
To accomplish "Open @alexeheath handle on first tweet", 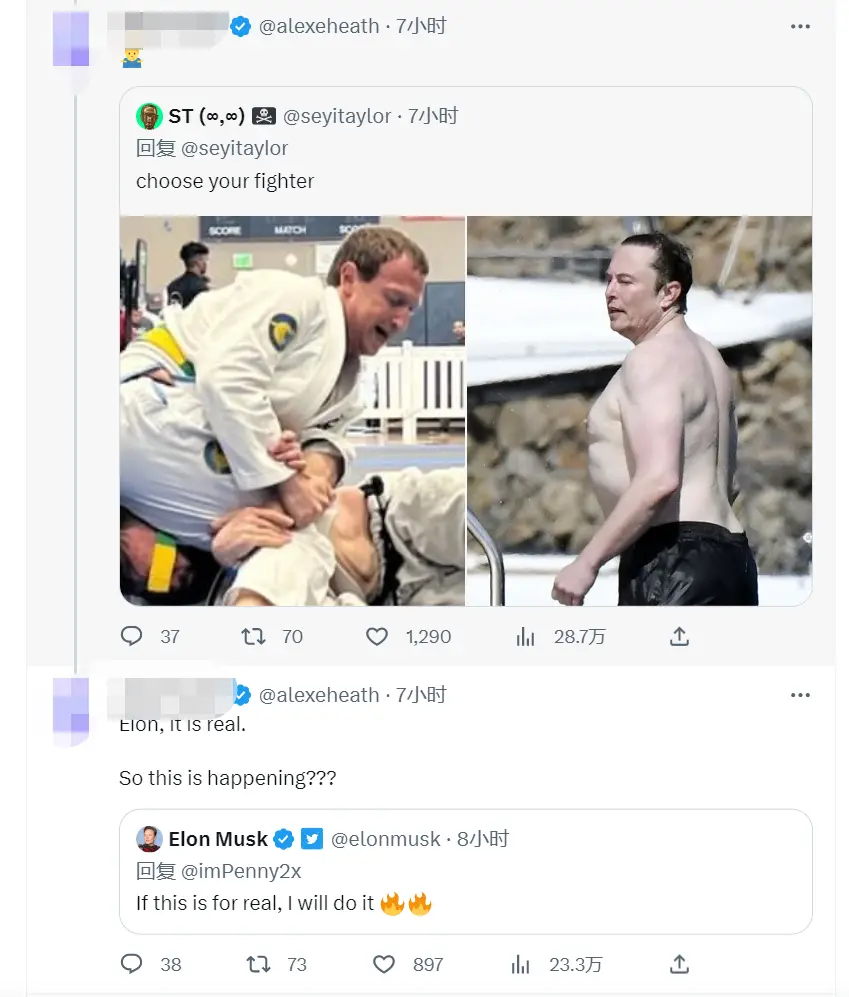I will point(319,27).
